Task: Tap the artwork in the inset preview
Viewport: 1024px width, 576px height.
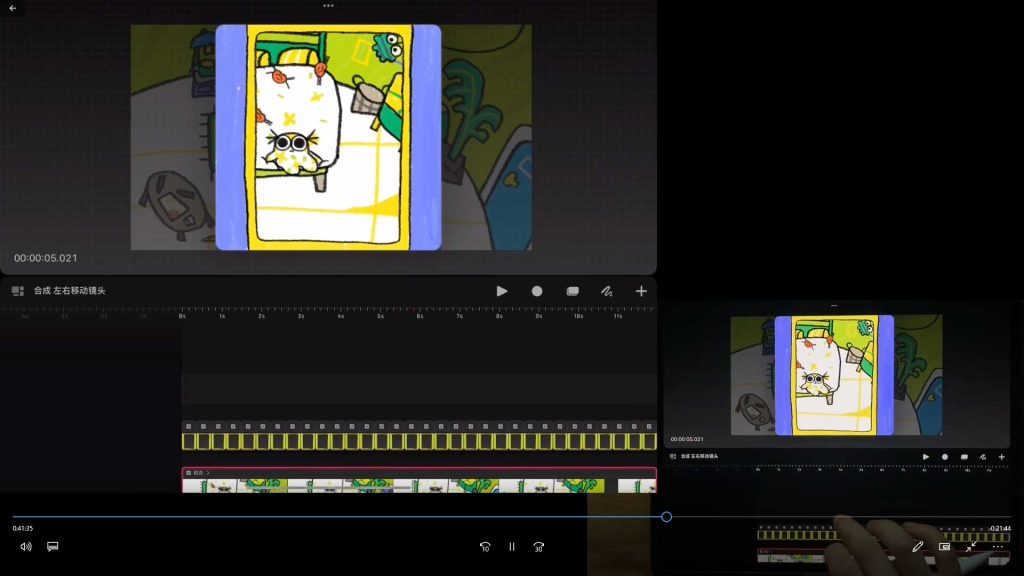Action: 834,376
